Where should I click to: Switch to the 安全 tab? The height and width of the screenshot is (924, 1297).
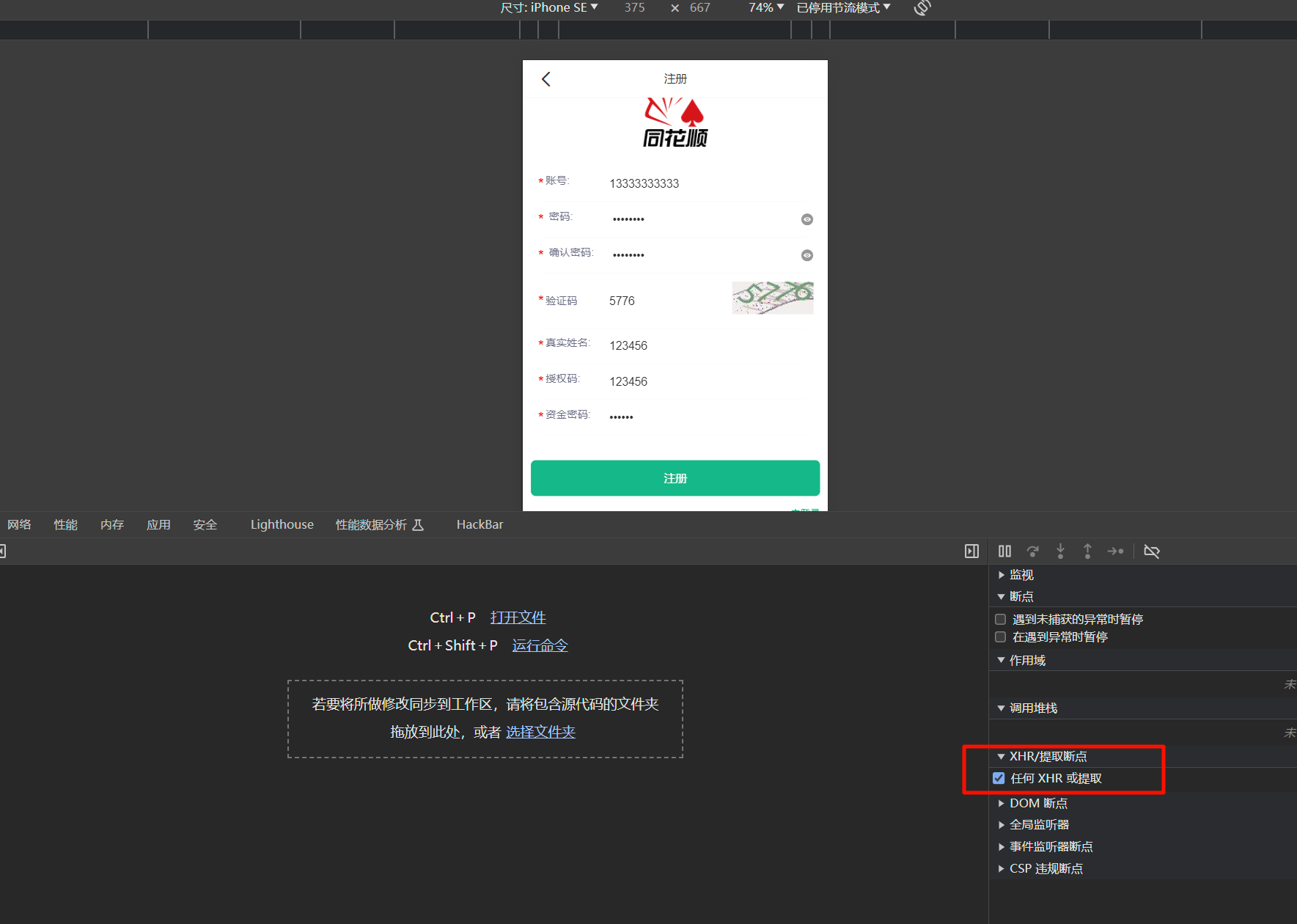pyautogui.click(x=205, y=524)
